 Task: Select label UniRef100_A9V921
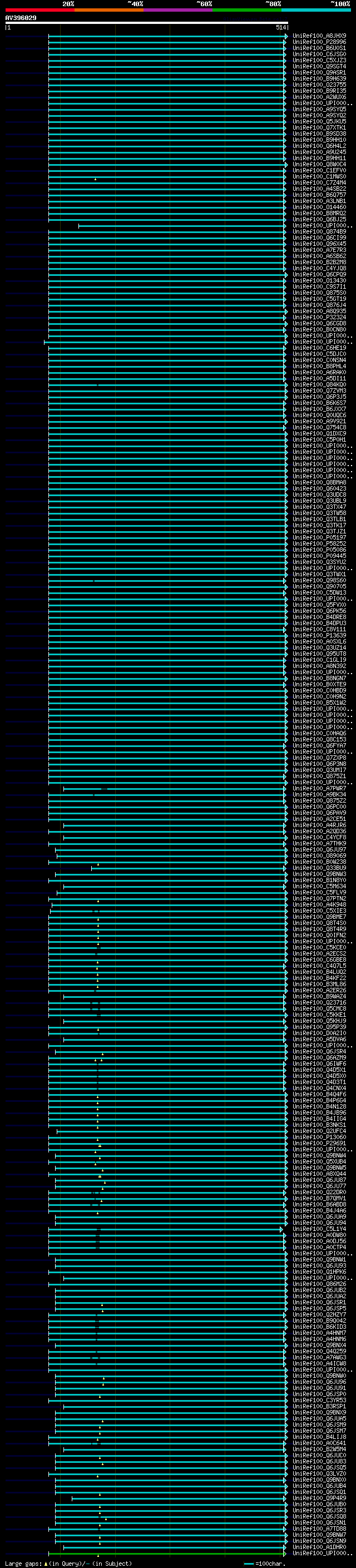319,421
